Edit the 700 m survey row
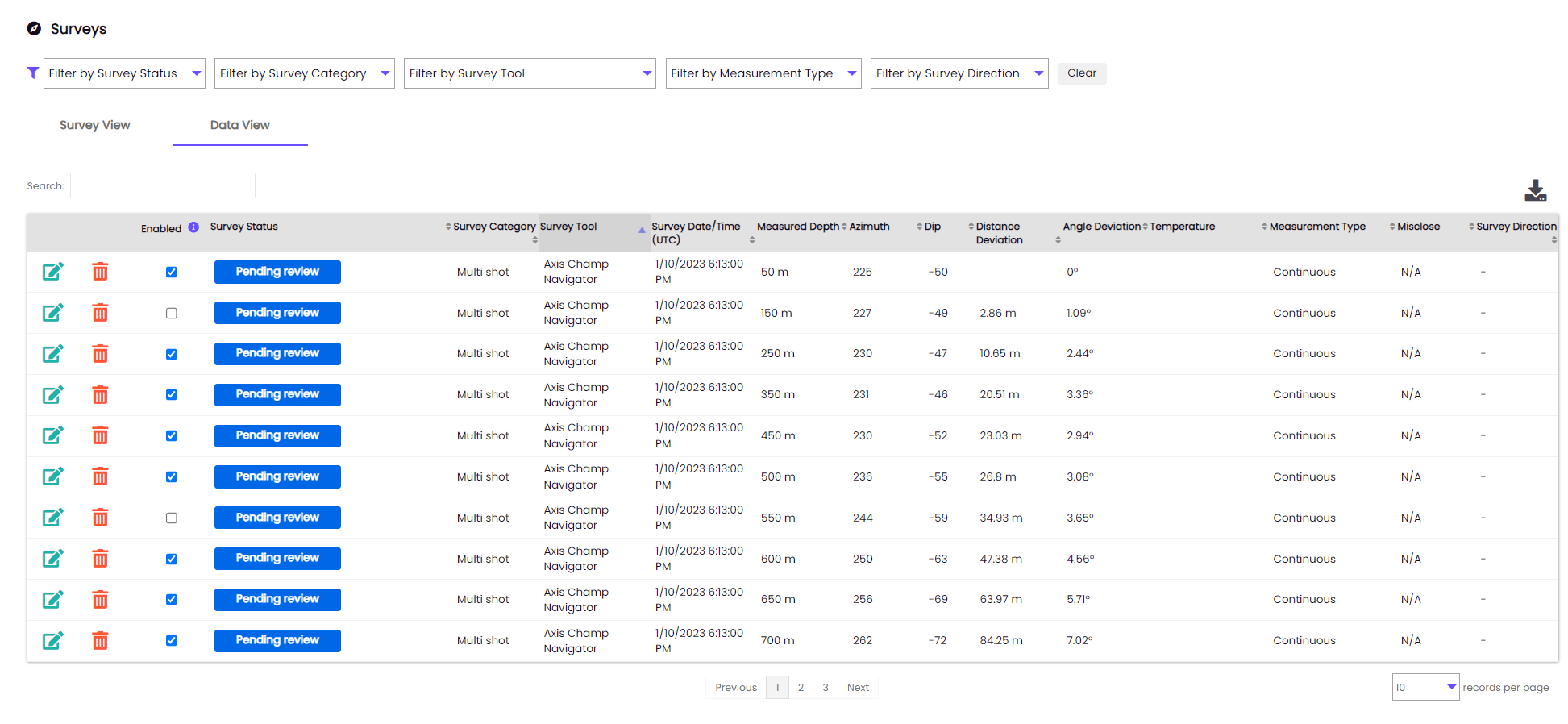 [53, 640]
